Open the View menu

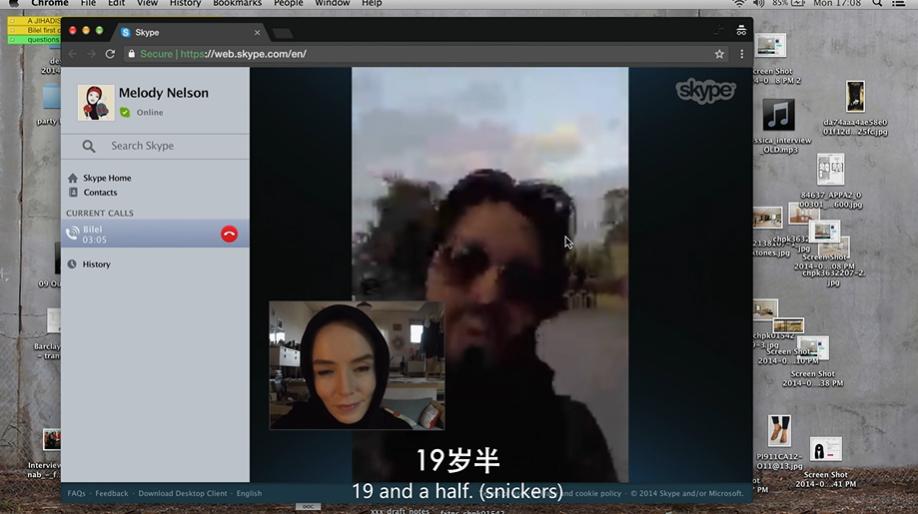tap(147, 4)
